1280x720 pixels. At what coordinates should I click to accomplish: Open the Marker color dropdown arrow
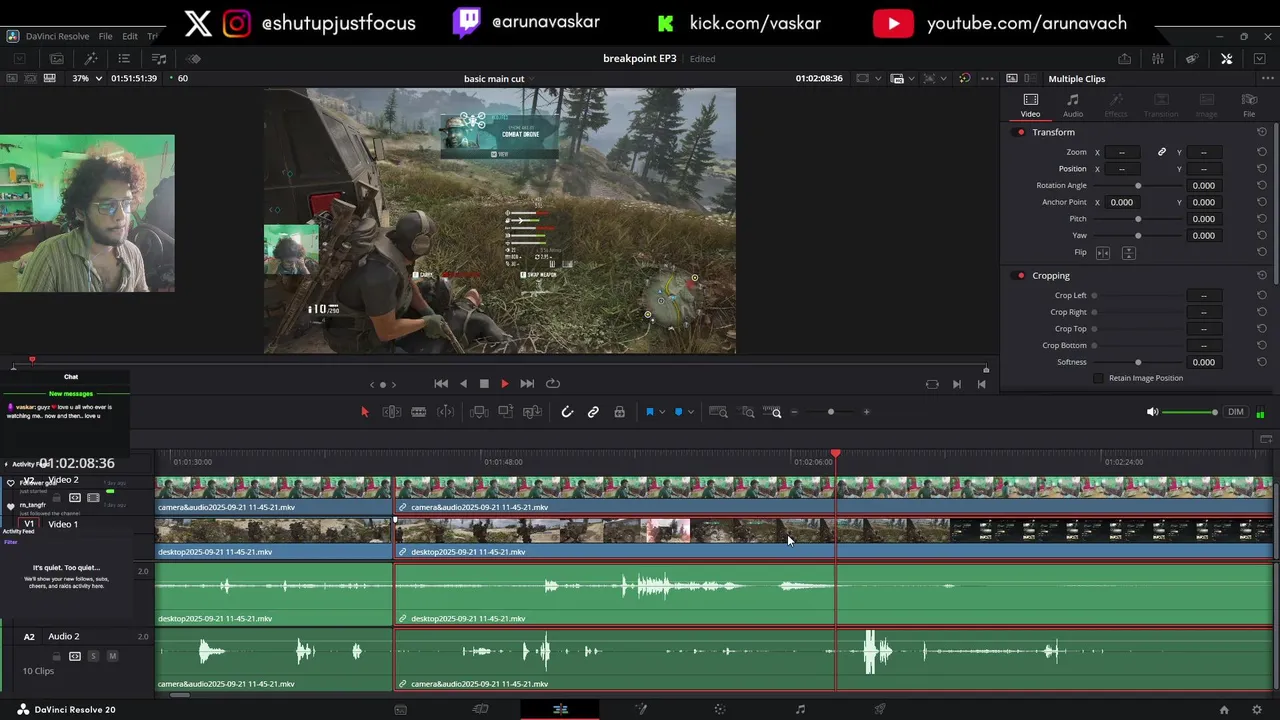[691, 412]
